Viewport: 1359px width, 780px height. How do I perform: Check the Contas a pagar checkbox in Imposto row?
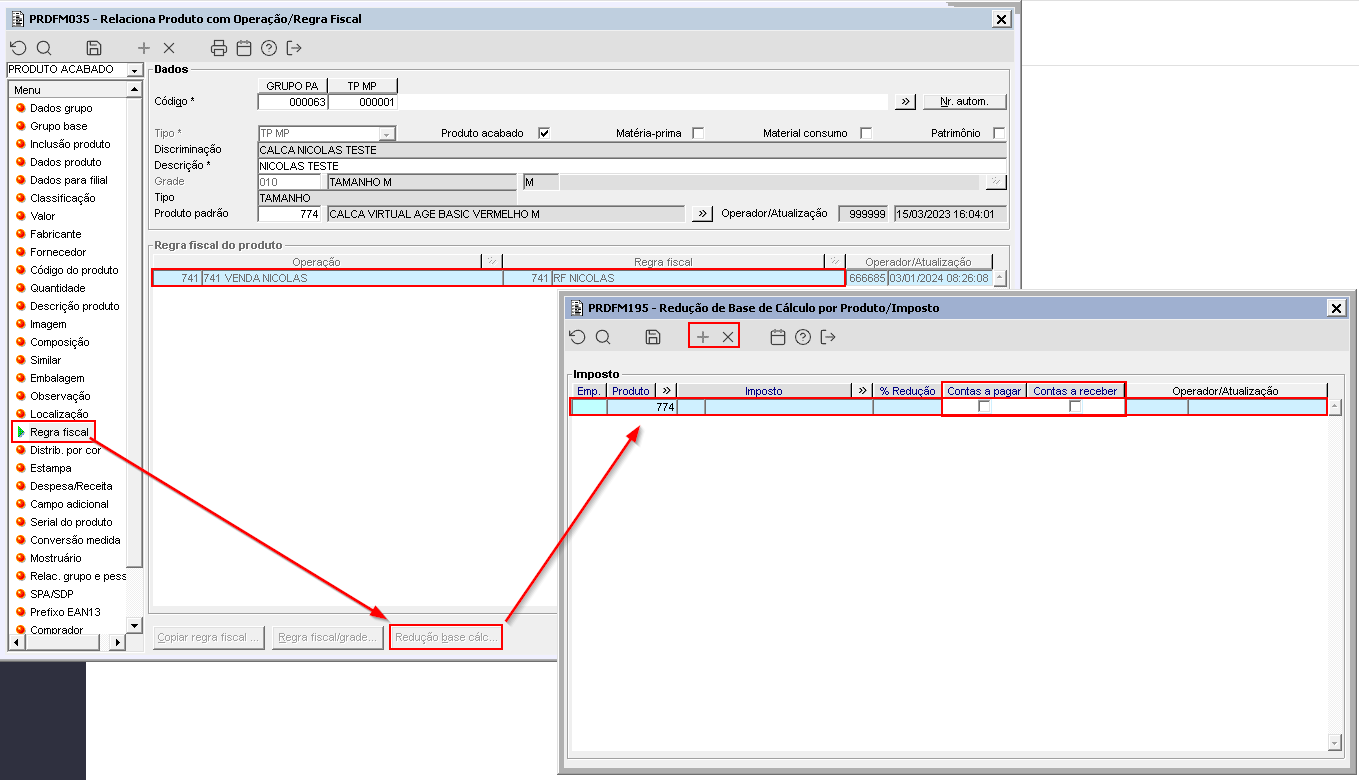coord(984,407)
